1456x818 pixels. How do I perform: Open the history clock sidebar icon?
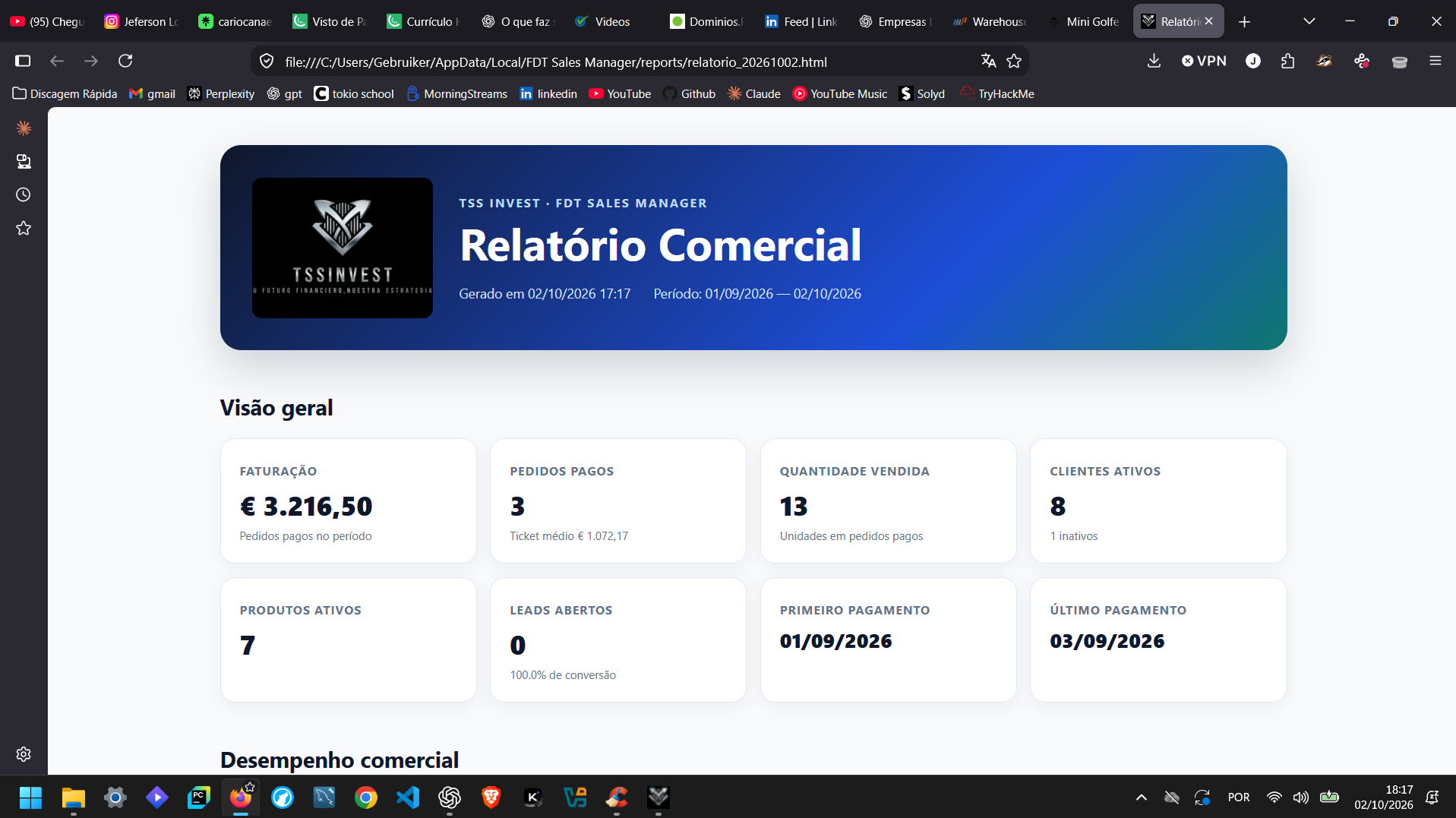pyautogui.click(x=24, y=194)
